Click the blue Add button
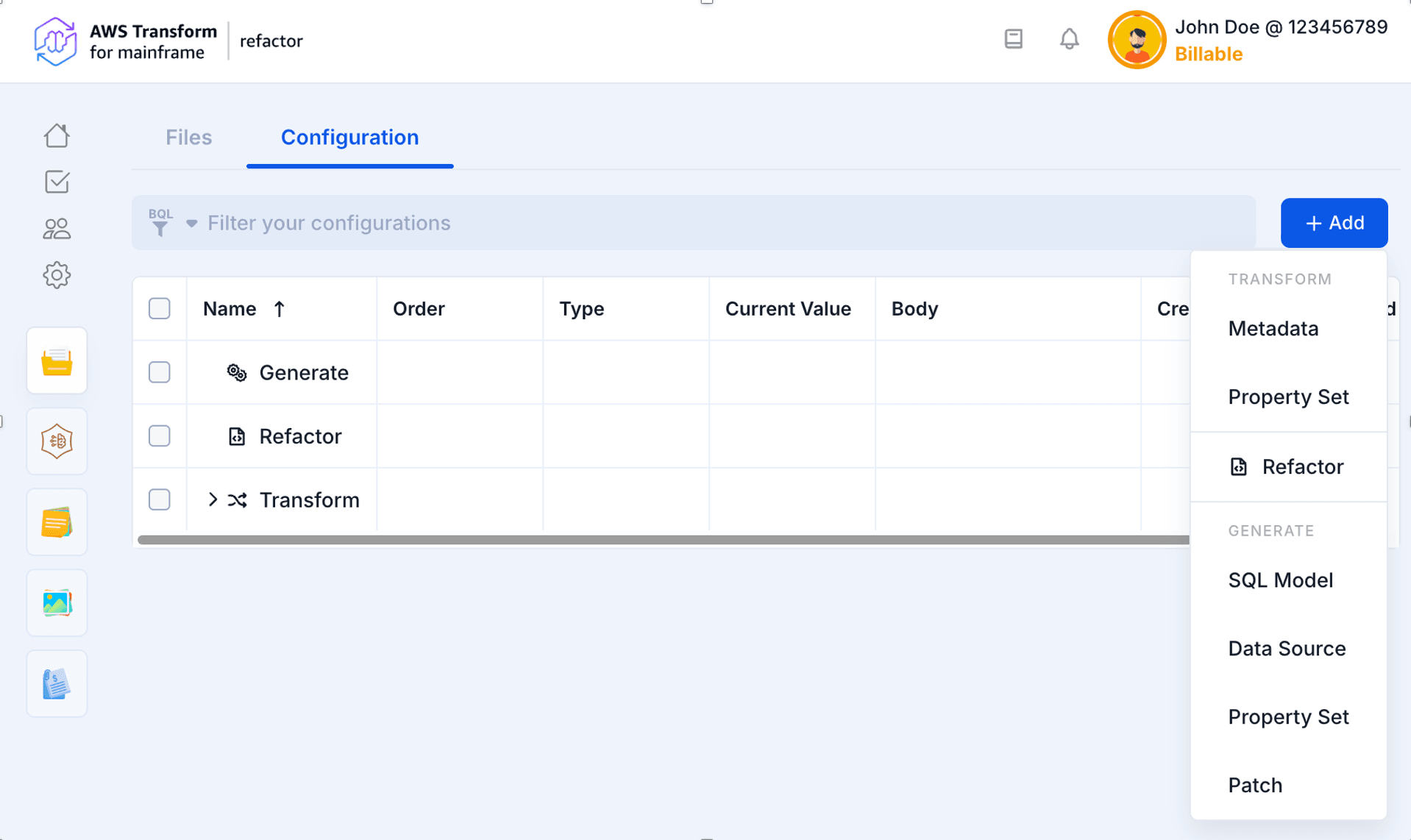 (x=1333, y=223)
